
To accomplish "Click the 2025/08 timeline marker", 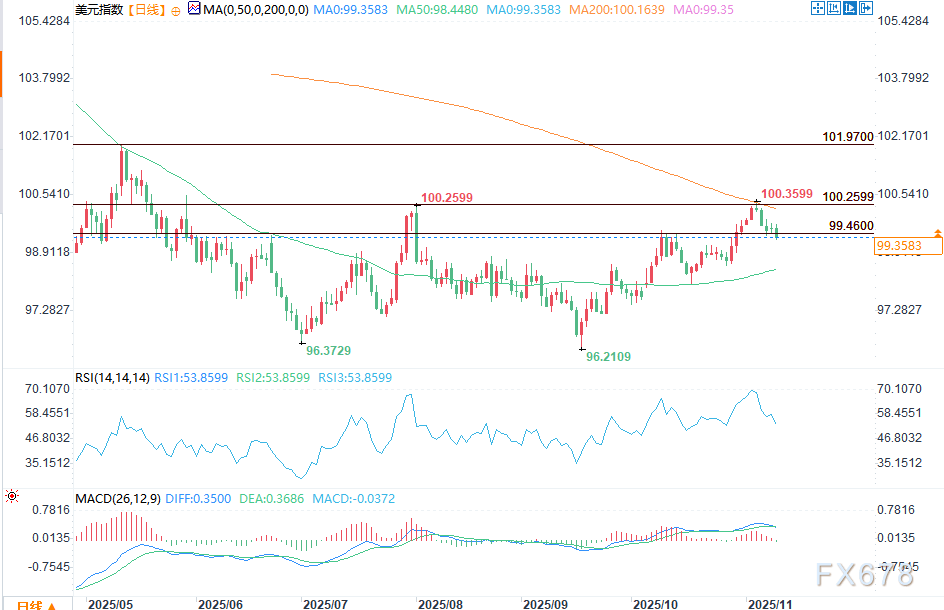I will pyautogui.click(x=440, y=604).
